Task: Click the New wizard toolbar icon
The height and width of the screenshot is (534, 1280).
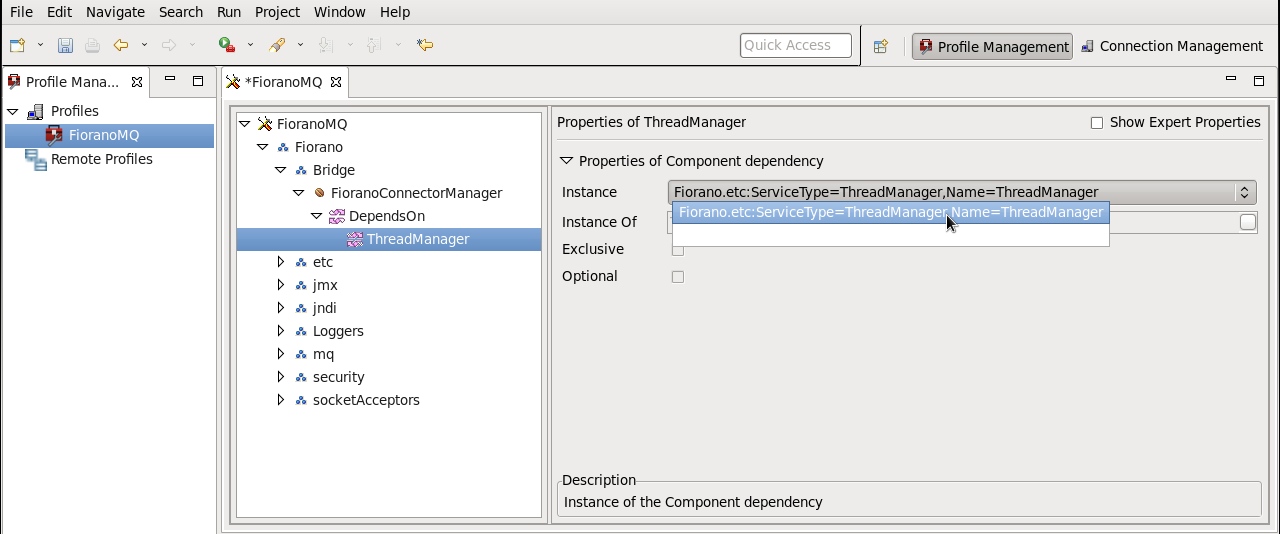Action: [17, 45]
